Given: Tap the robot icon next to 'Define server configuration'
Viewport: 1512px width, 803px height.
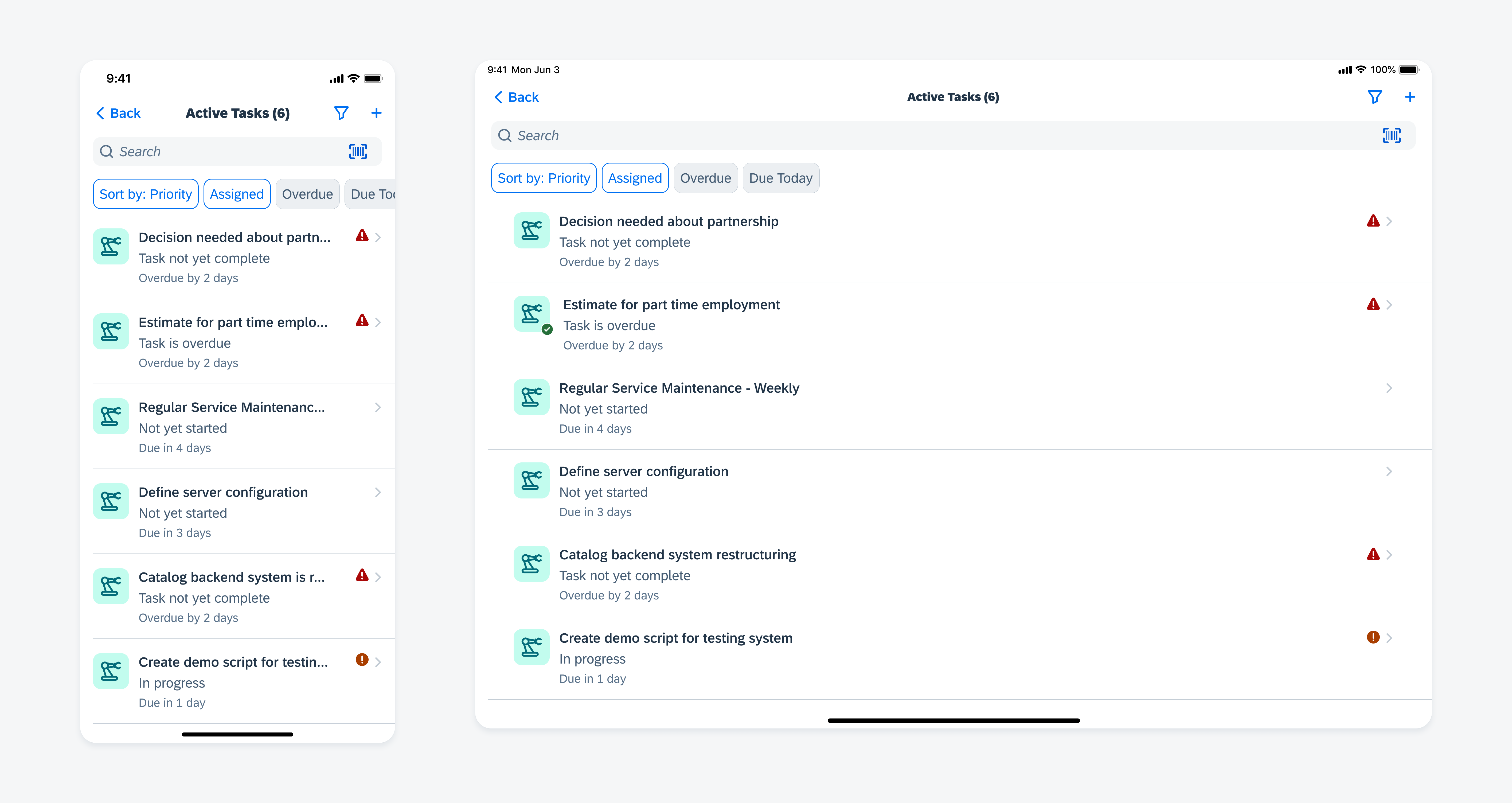Looking at the screenshot, I should pos(530,480).
